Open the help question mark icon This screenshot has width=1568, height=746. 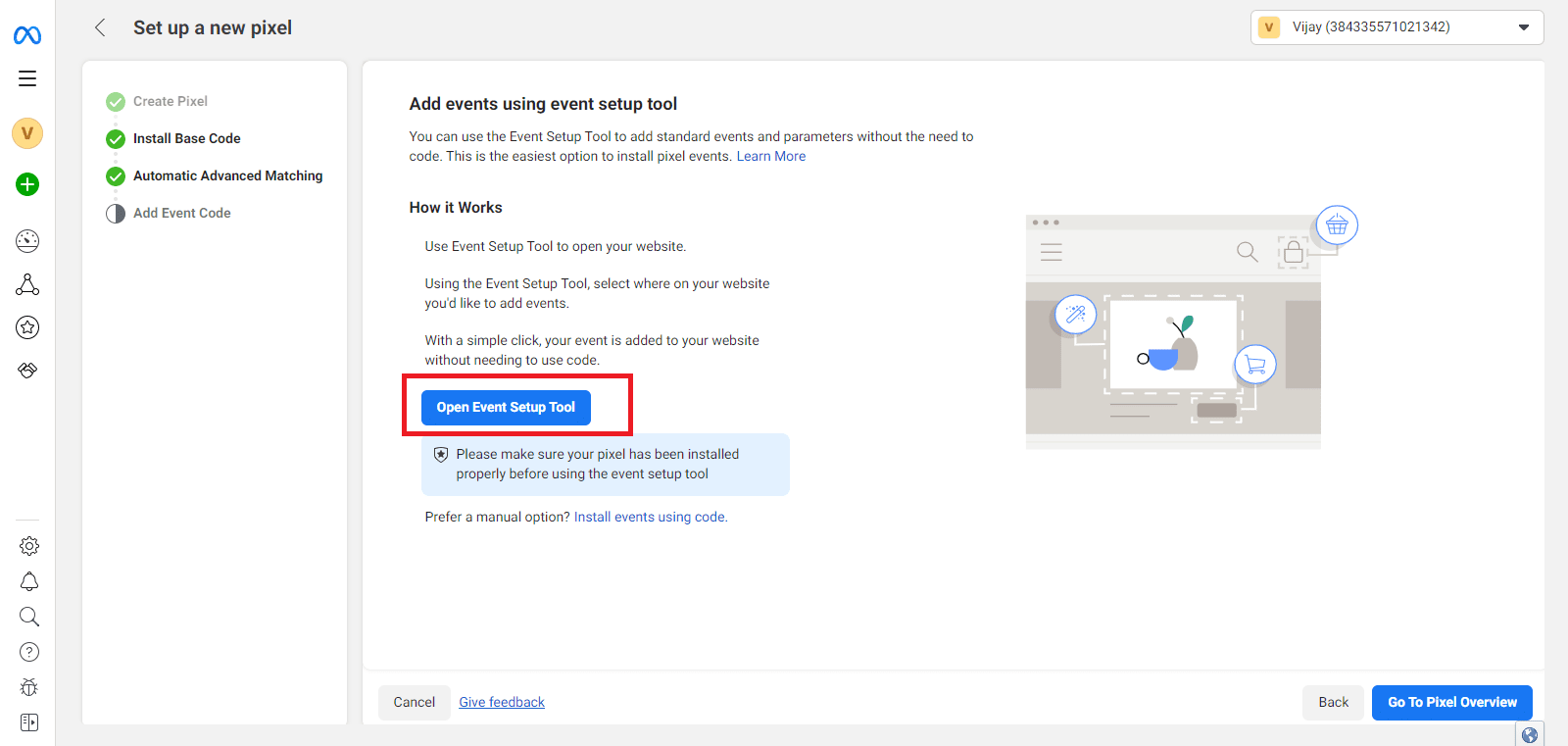[x=29, y=652]
